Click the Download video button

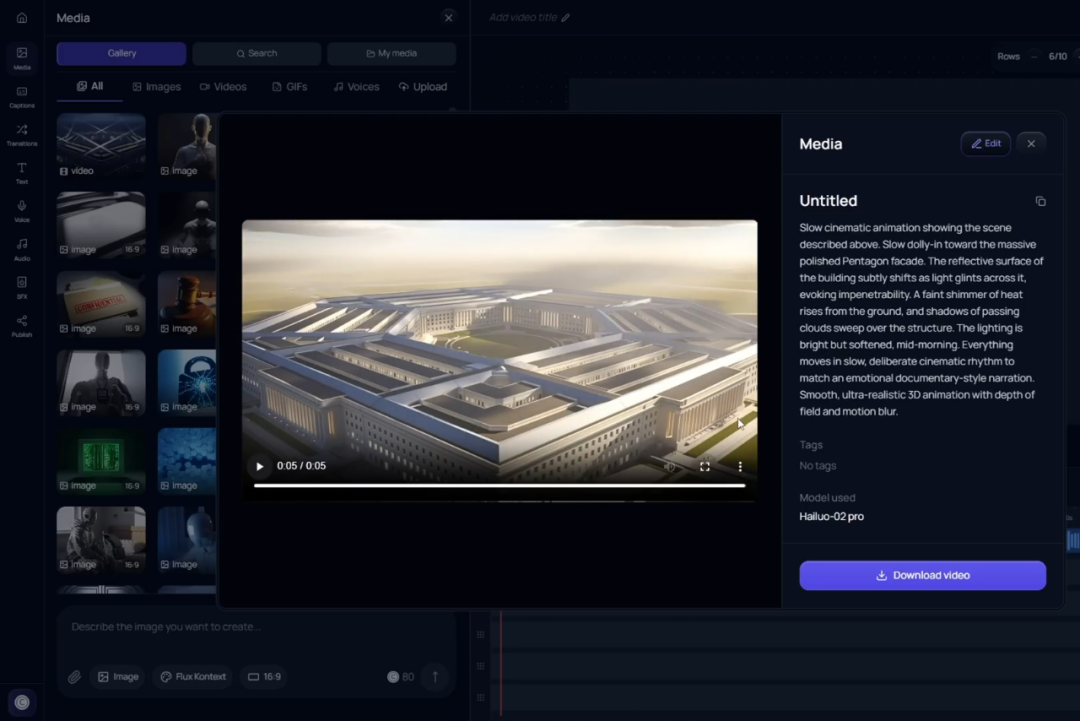click(922, 576)
